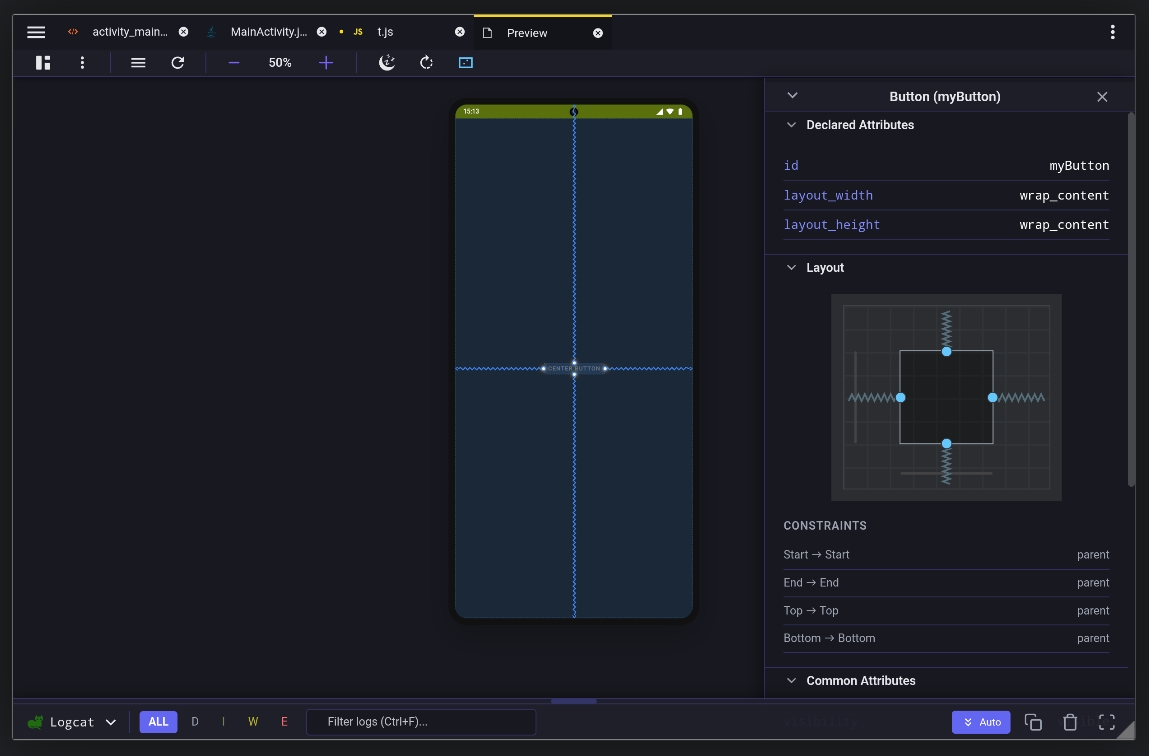Click the bottom panel drag handle
This screenshot has height=756, width=1149.
tap(574, 701)
